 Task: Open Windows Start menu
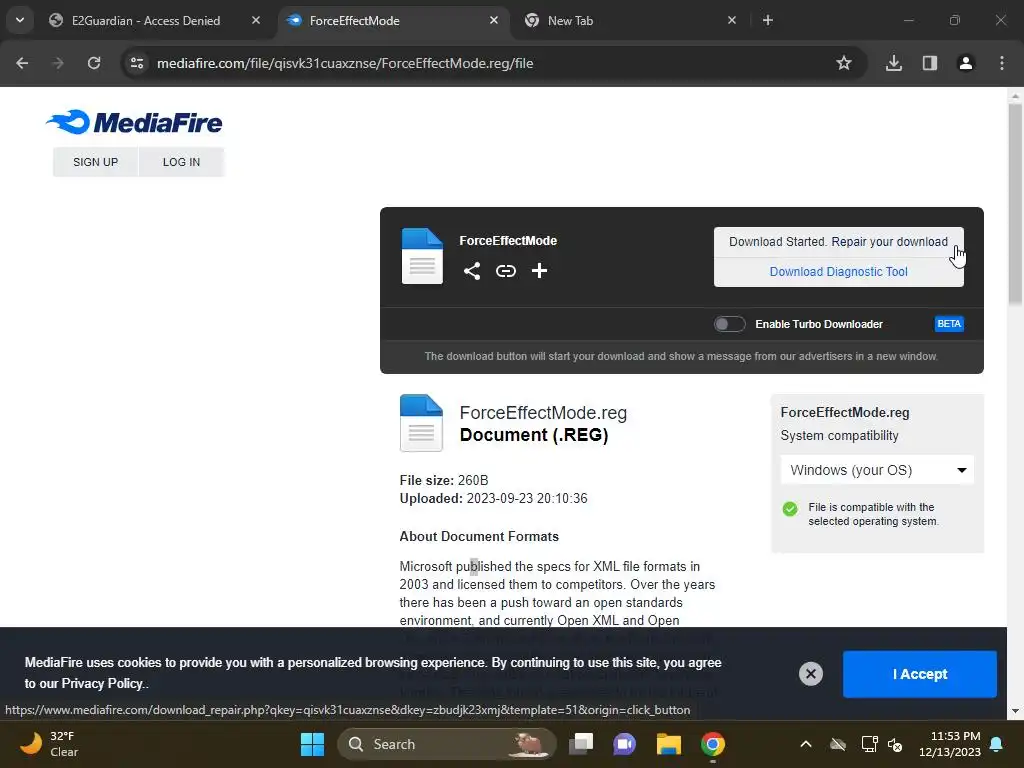coord(312,744)
